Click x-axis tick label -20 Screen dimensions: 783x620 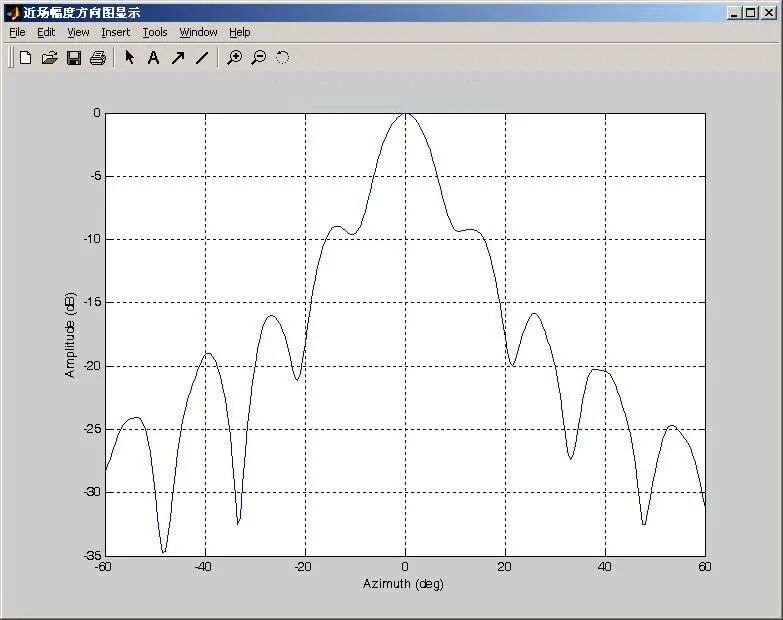point(303,567)
